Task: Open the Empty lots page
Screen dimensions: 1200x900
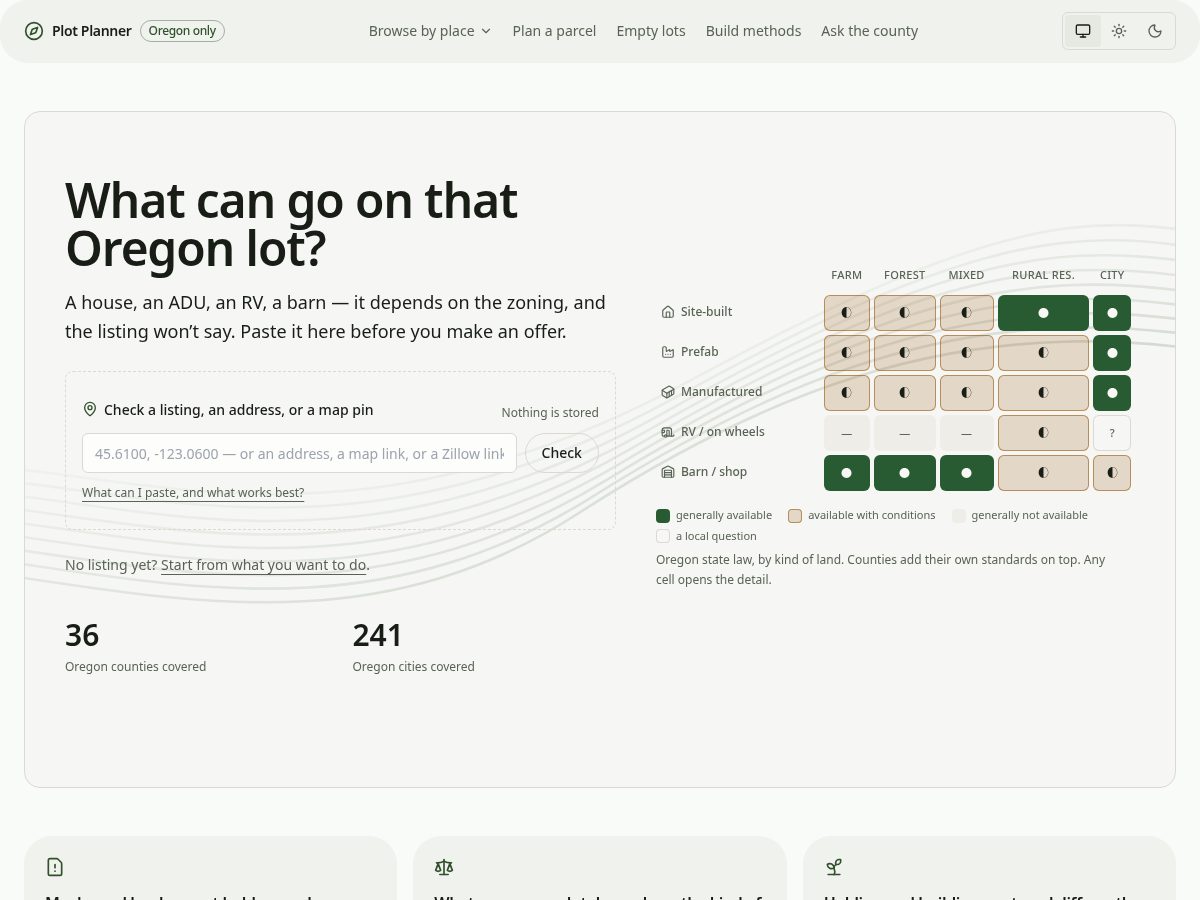Action: point(651,31)
